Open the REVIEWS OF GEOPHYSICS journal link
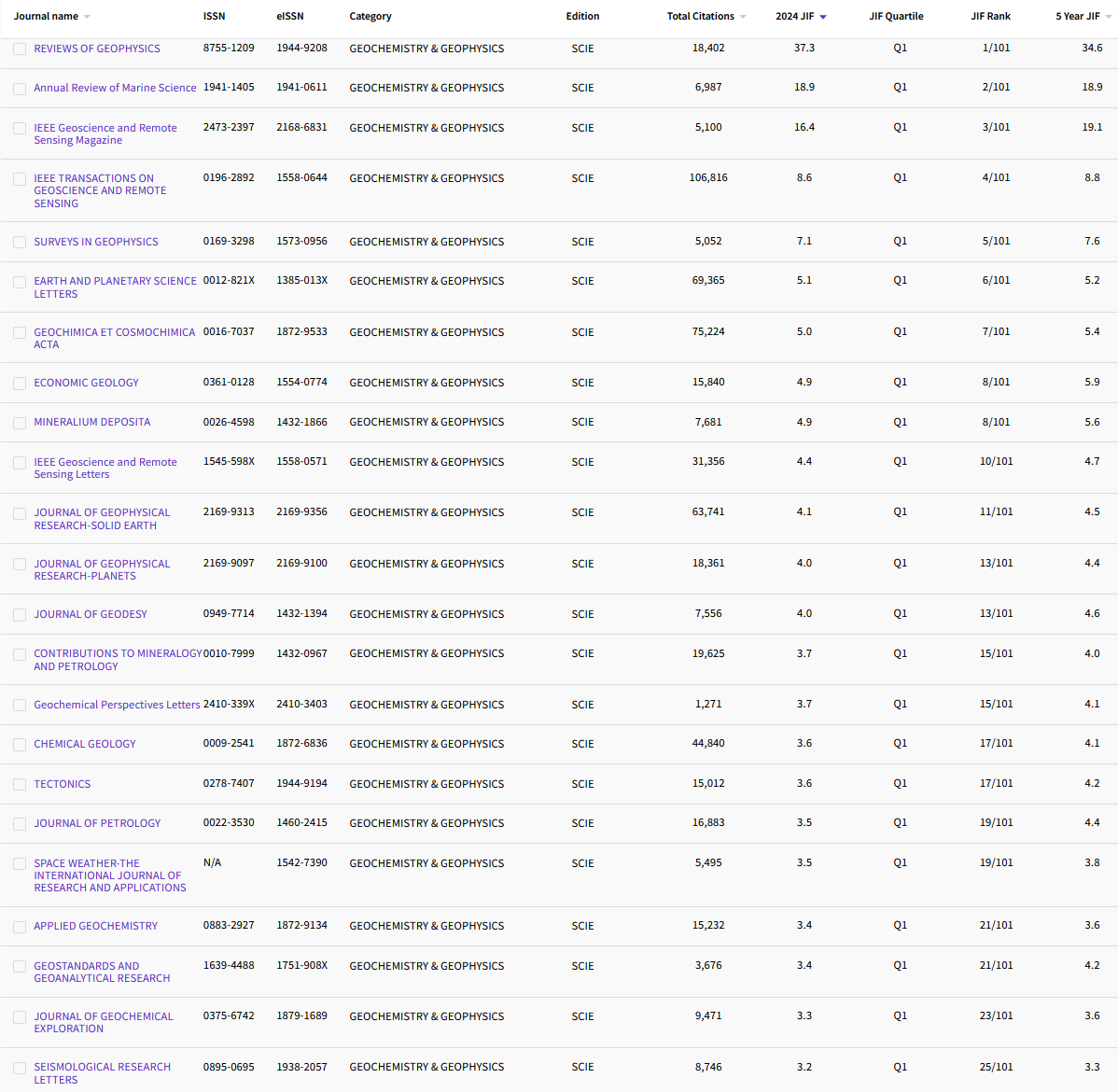 pyautogui.click(x=97, y=49)
